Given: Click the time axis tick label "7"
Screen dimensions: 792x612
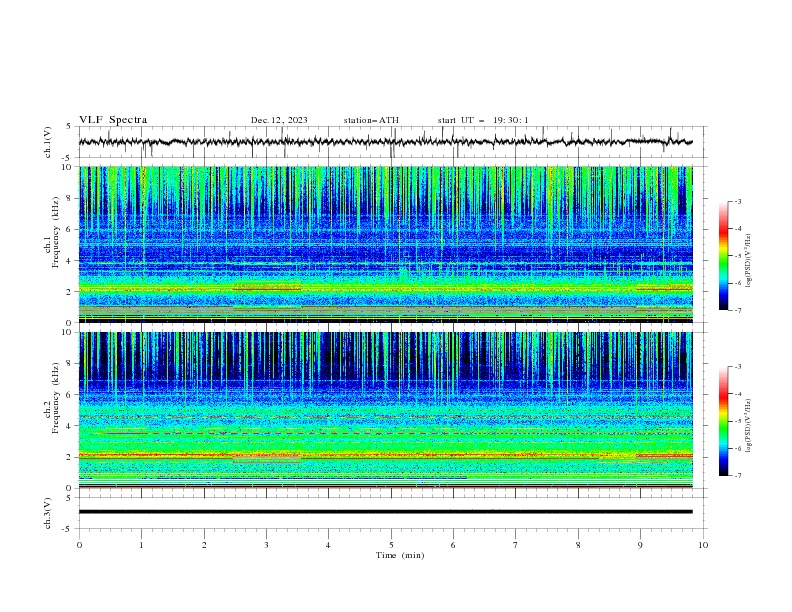Looking at the screenshot, I should point(516,545).
